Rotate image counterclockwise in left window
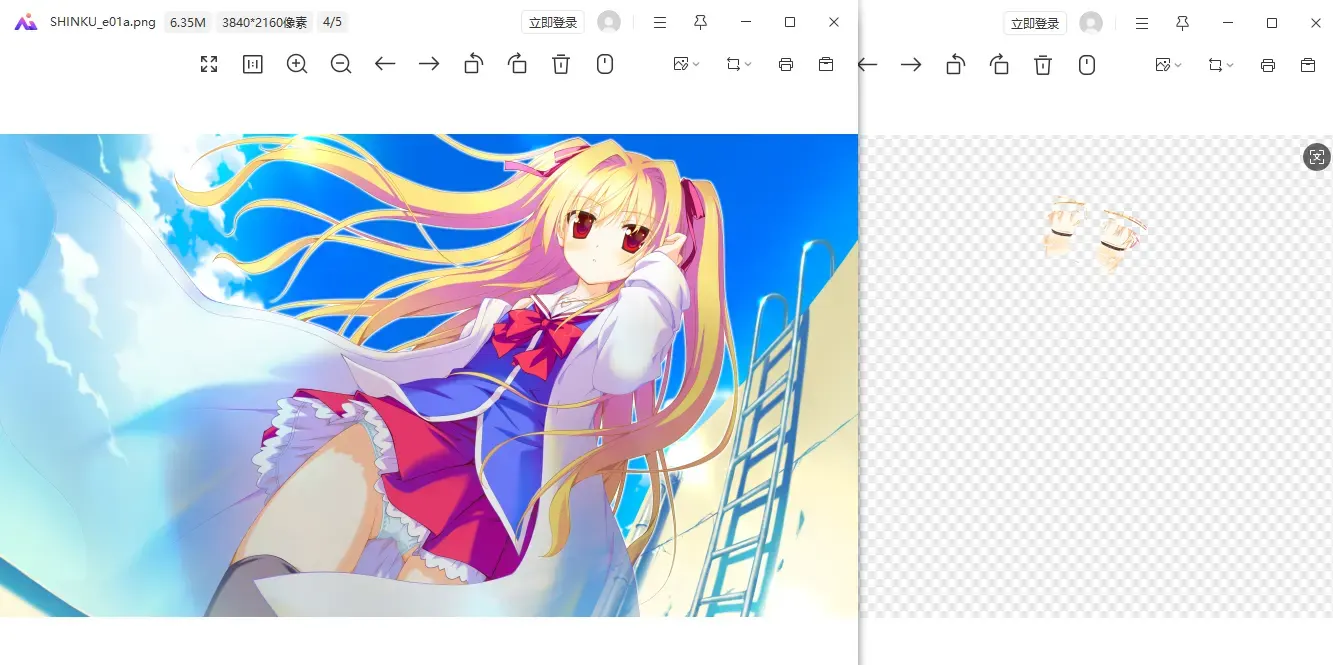1333x665 pixels. pos(473,64)
